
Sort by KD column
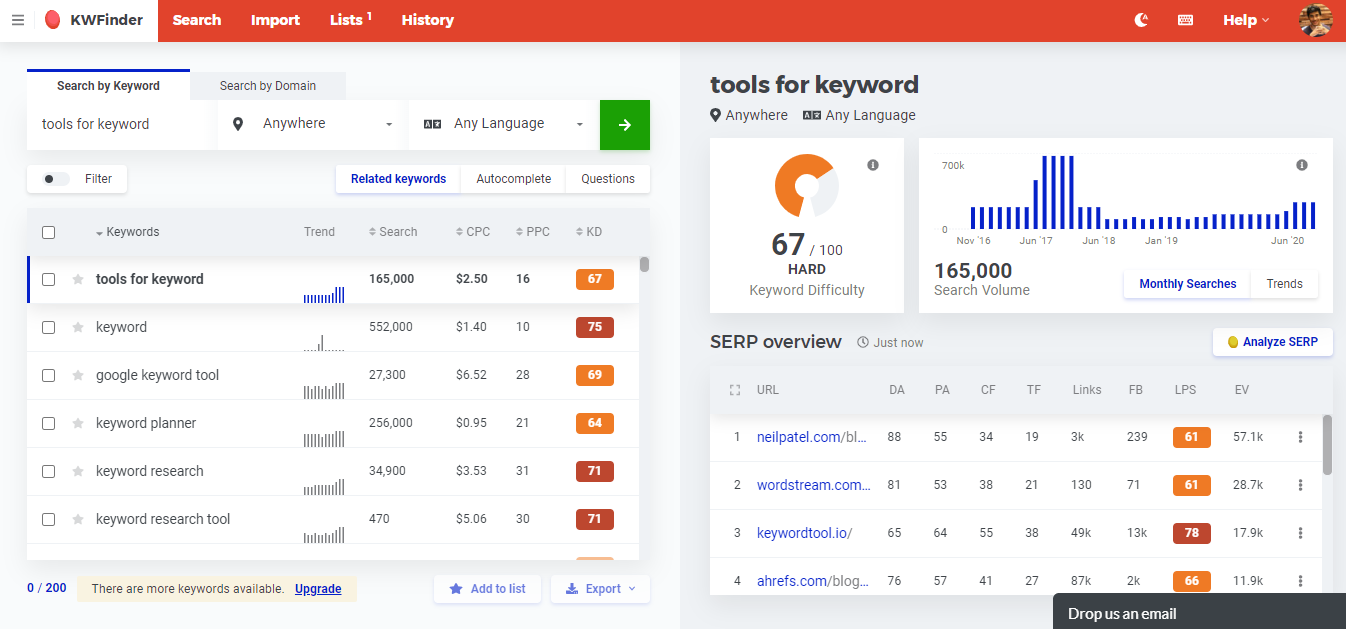tap(589, 232)
